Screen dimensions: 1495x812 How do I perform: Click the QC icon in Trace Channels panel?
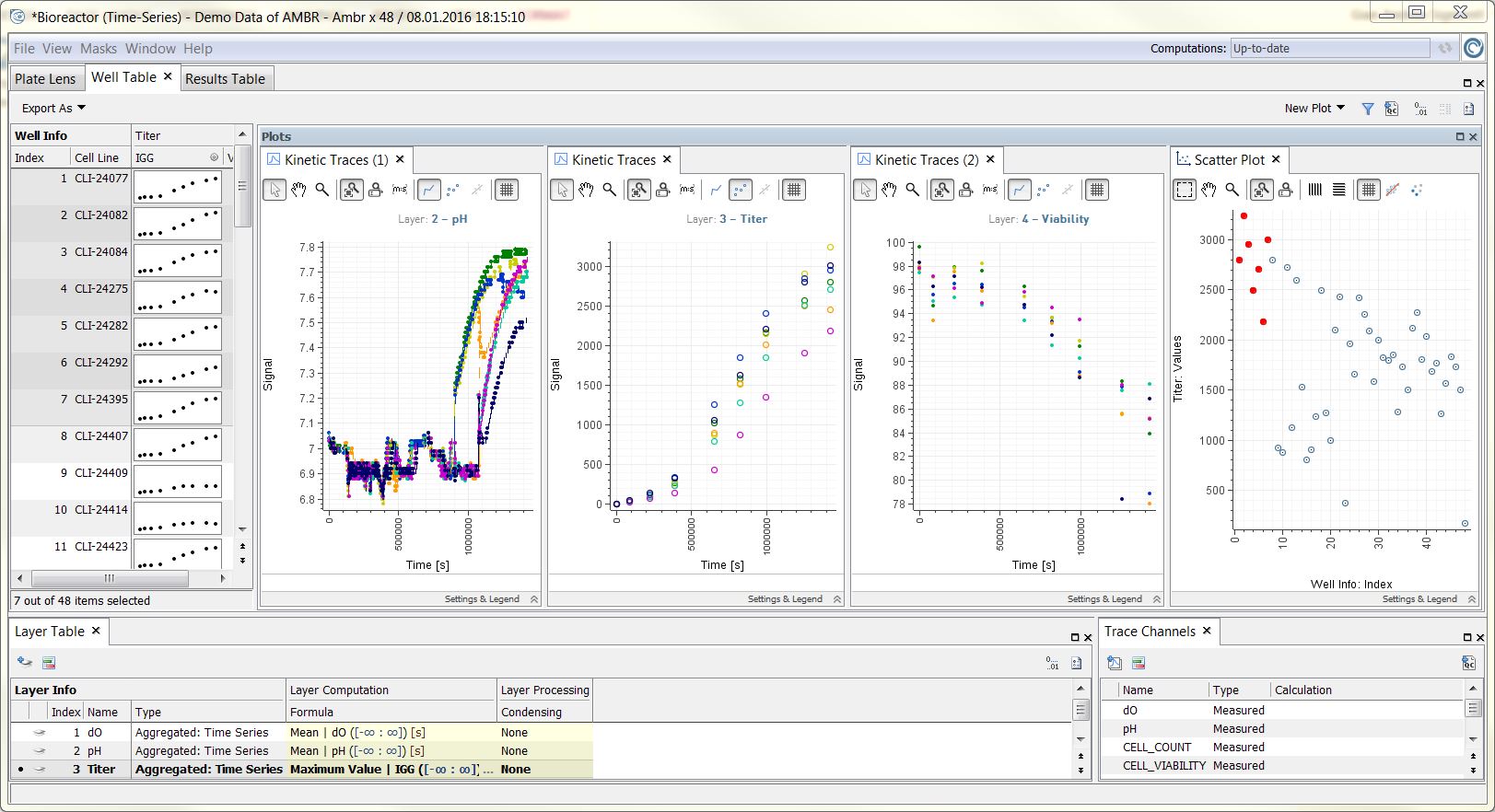click(1469, 663)
